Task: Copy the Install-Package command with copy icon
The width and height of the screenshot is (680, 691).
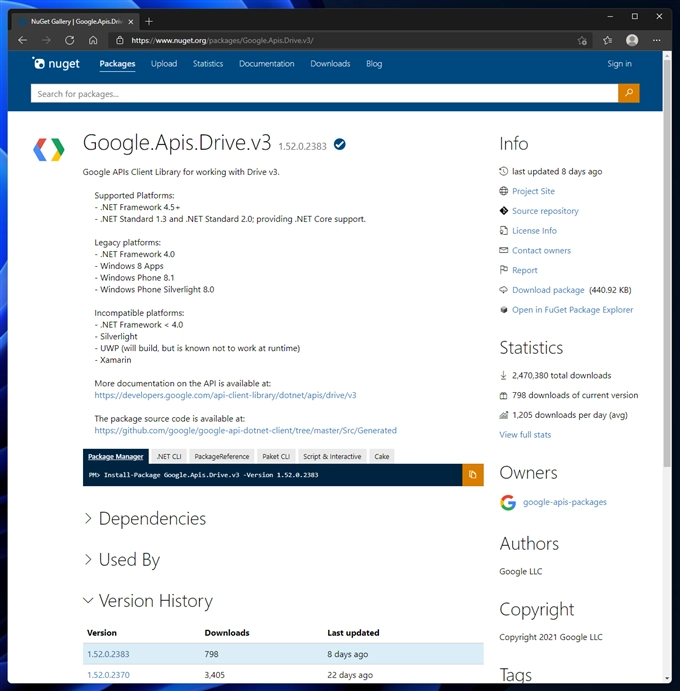Action: (472, 475)
